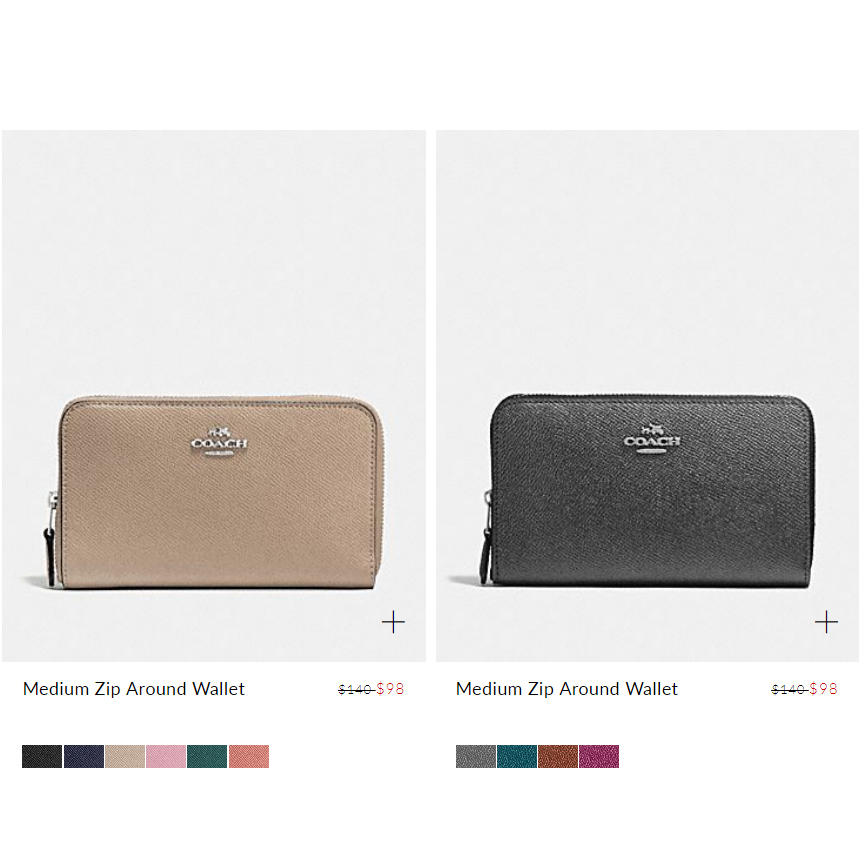Choose brown swatch for right wallet

[558, 756]
